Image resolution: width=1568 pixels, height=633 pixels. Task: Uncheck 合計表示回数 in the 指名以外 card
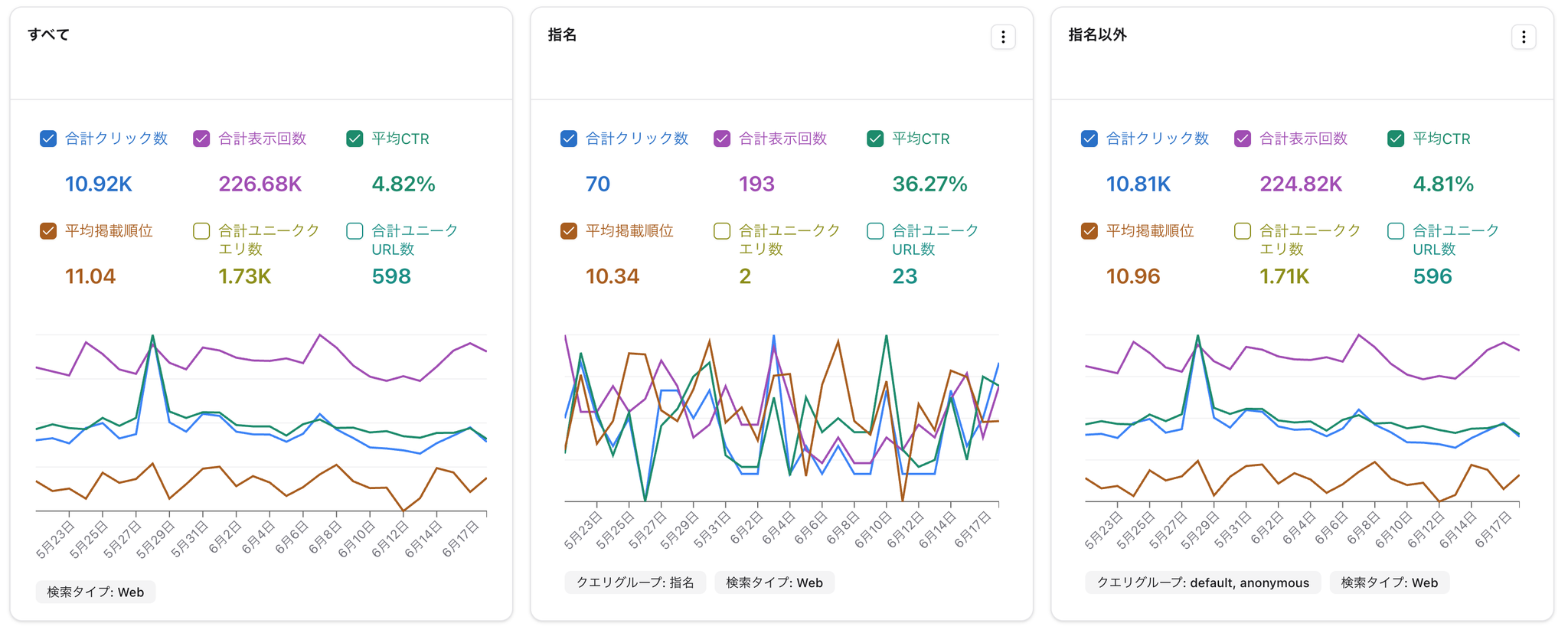(x=1243, y=139)
